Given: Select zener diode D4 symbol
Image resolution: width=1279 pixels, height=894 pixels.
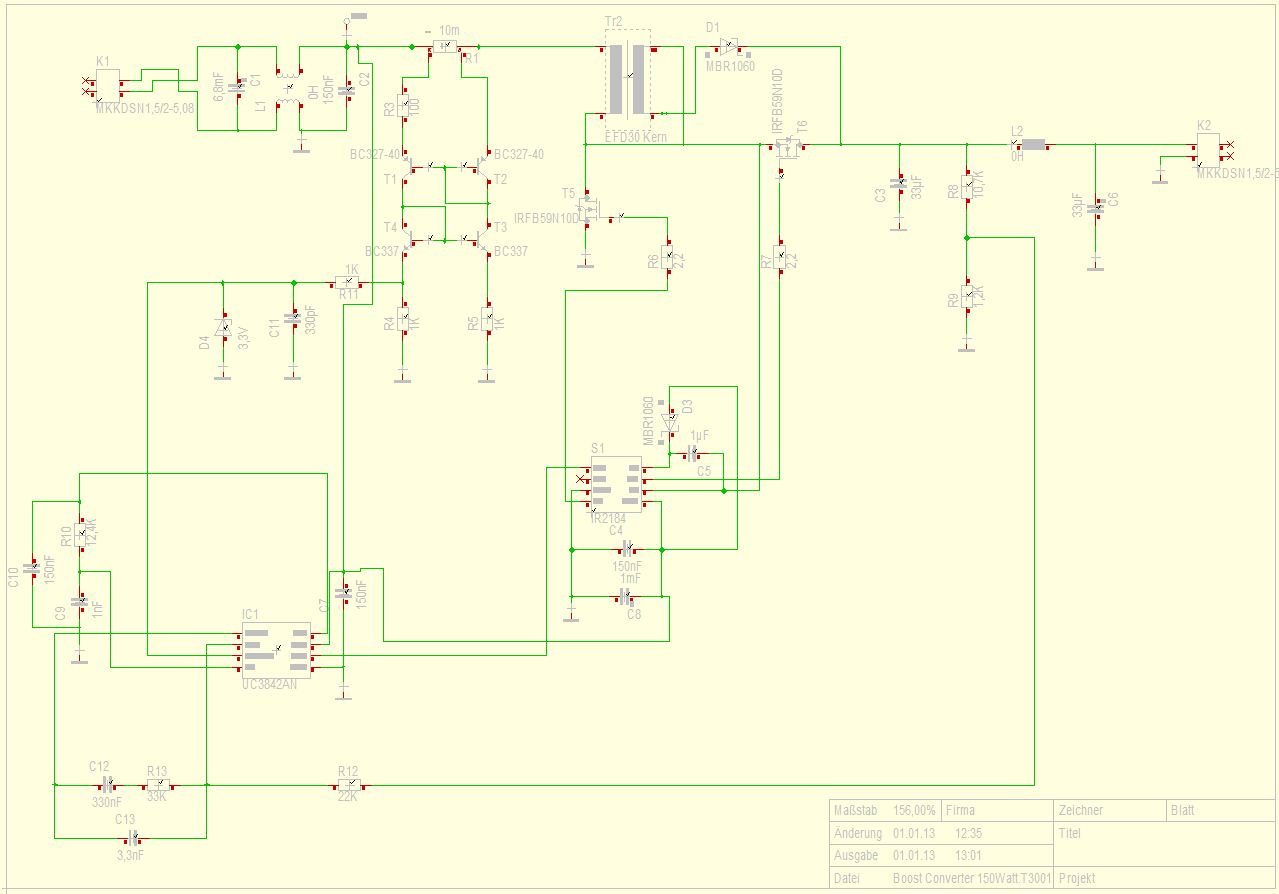Looking at the screenshot, I should pyautogui.click(x=222, y=327).
